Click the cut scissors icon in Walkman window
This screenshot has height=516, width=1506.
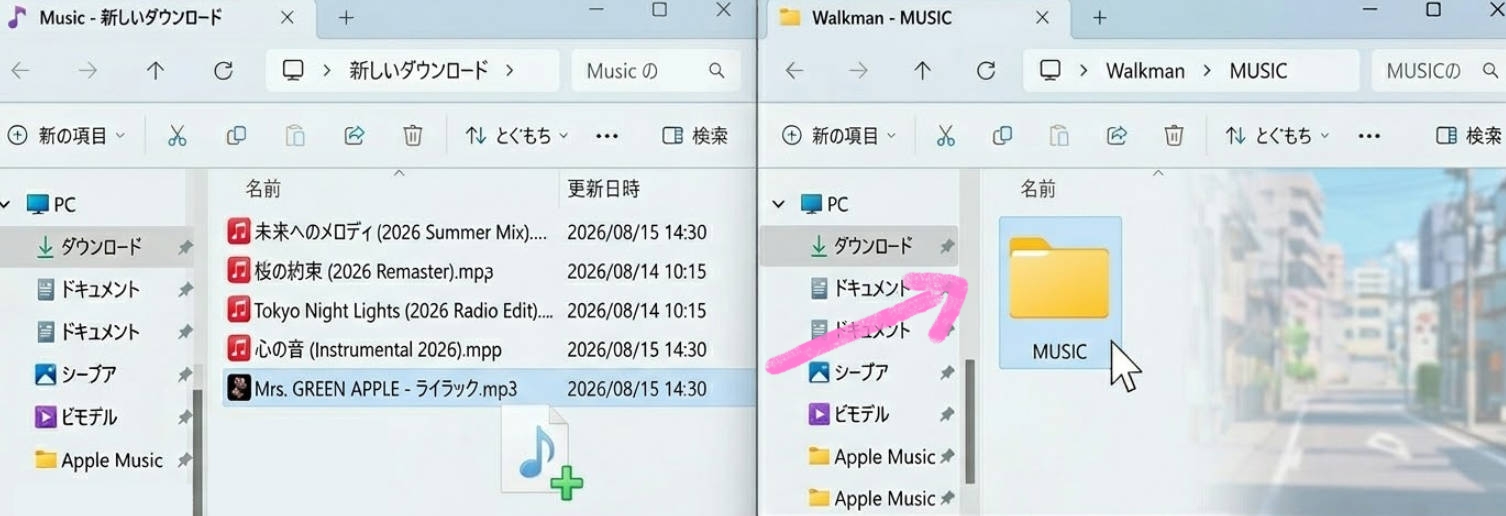pos(945,136)
